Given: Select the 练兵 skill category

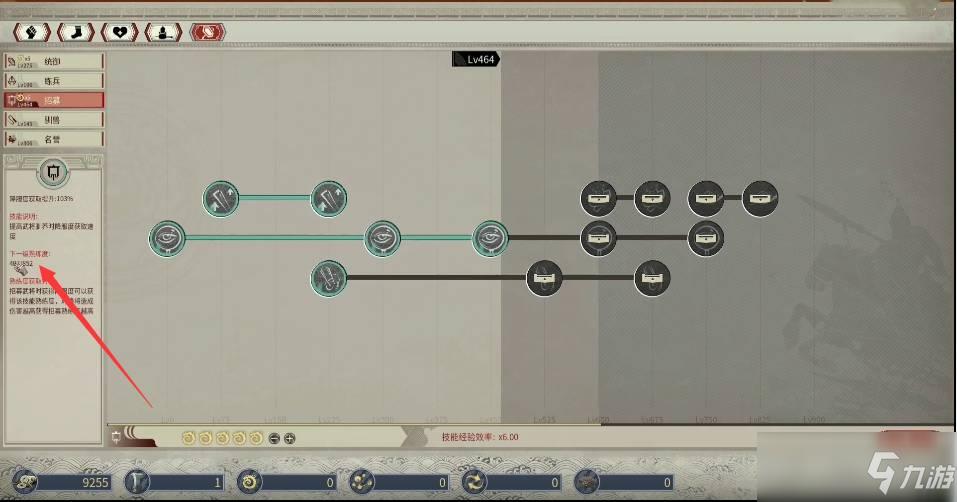Looking at the screenshot, I should click(x=54, y=81).
